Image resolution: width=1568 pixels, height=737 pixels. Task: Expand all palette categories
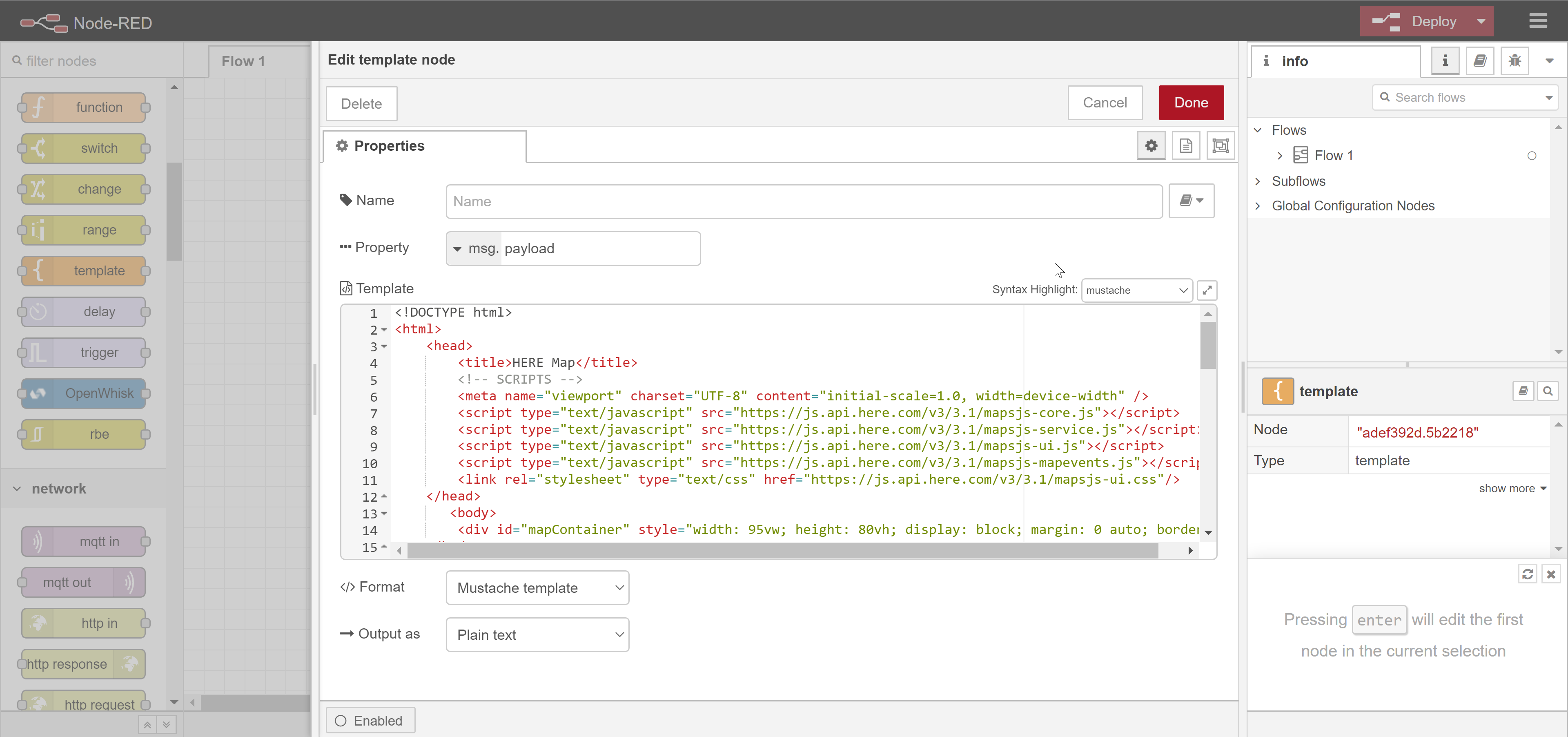[166, 725]
